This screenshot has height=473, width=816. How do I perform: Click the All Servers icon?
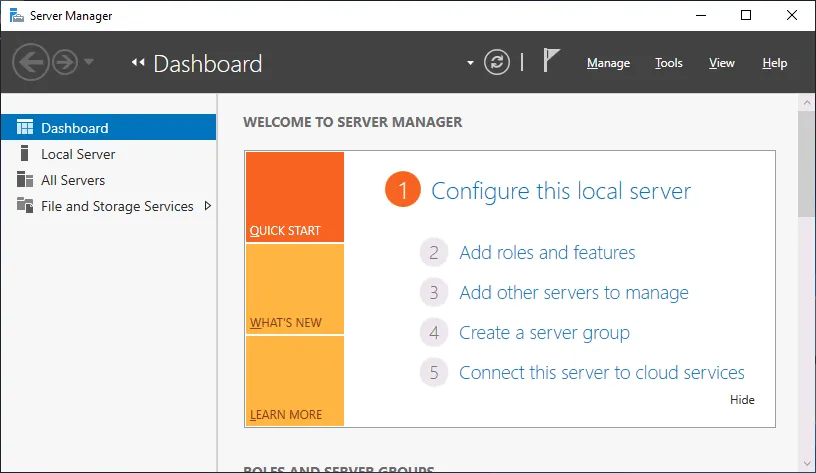click(x=25, y=180)
